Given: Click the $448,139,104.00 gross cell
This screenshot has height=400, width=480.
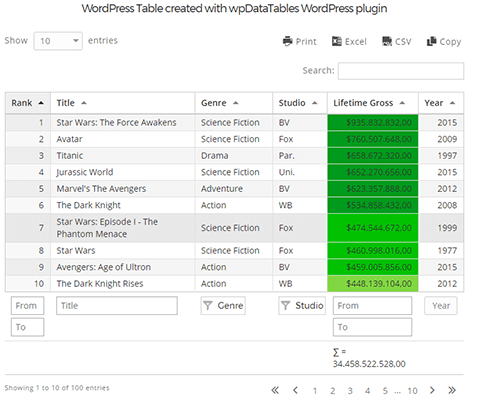Looking at the screenshot, I should (x=373, y=284).
